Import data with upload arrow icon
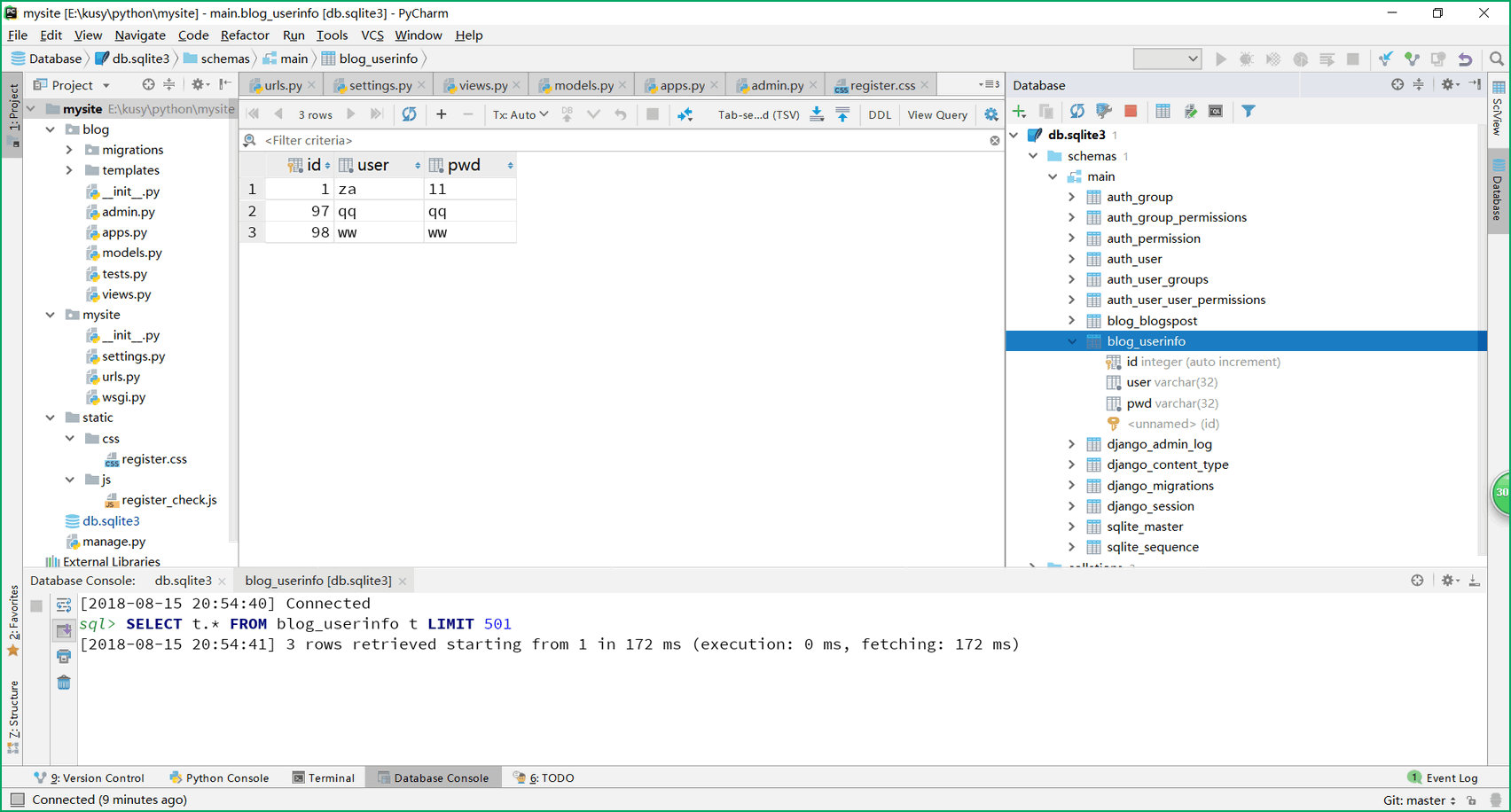Screen dimensions: 1511x812 [842, 114]
